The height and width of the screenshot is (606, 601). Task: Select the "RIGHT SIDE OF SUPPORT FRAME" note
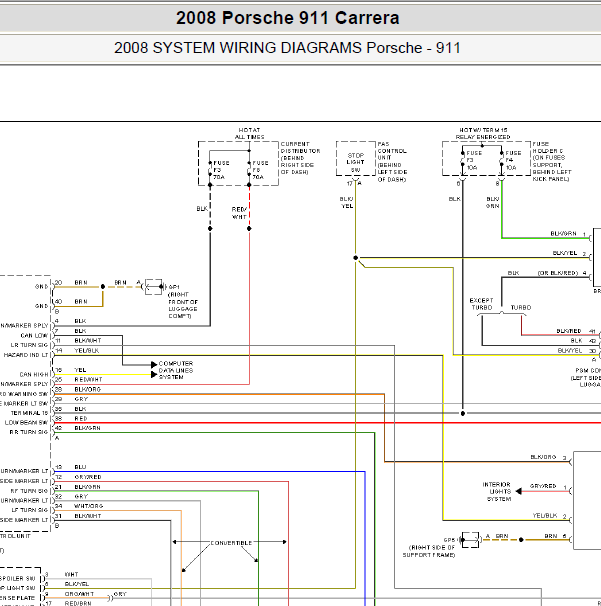tap(432, 551)
